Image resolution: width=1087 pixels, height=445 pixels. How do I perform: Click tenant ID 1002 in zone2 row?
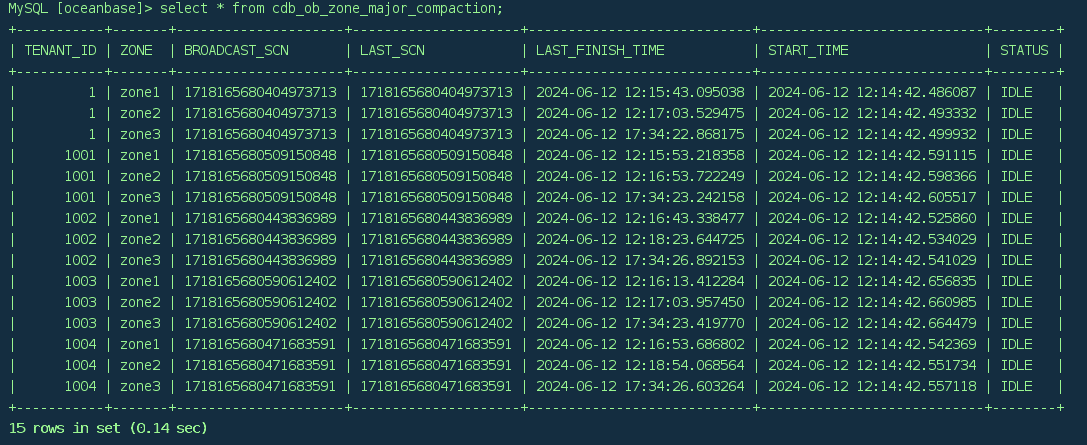point(80,239)
